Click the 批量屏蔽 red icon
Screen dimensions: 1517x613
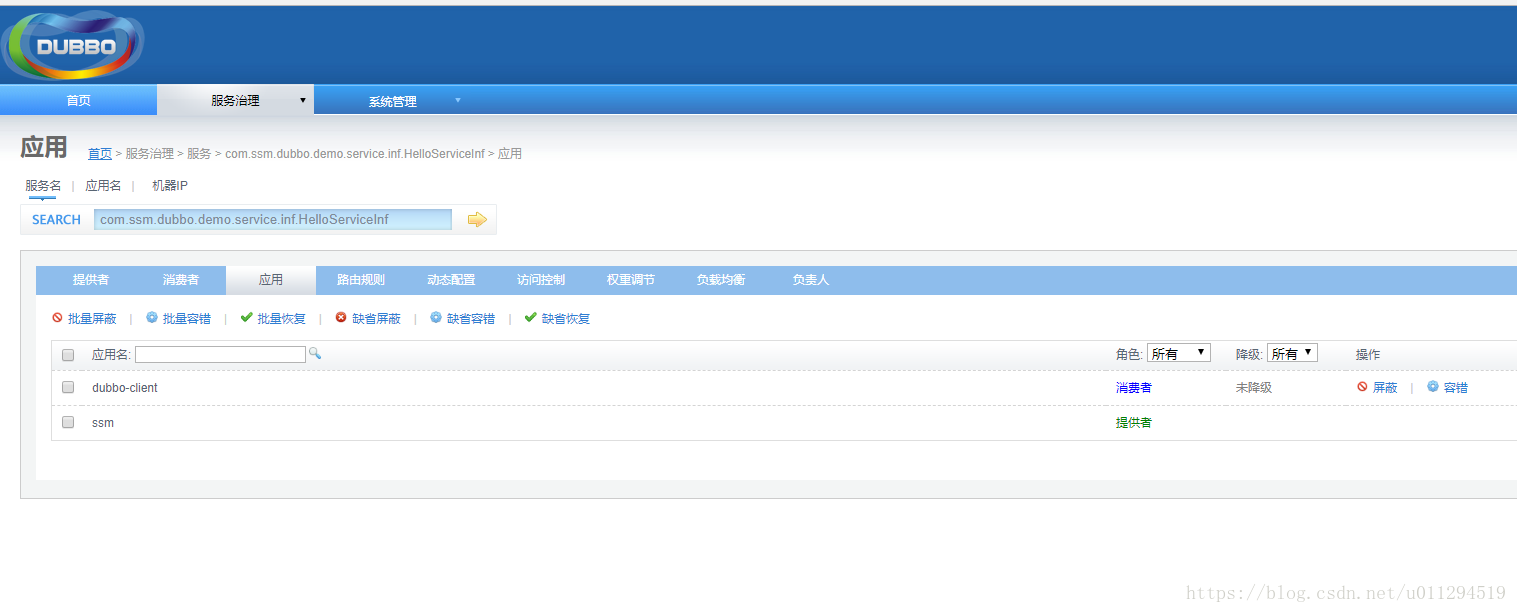coord(57,318)
